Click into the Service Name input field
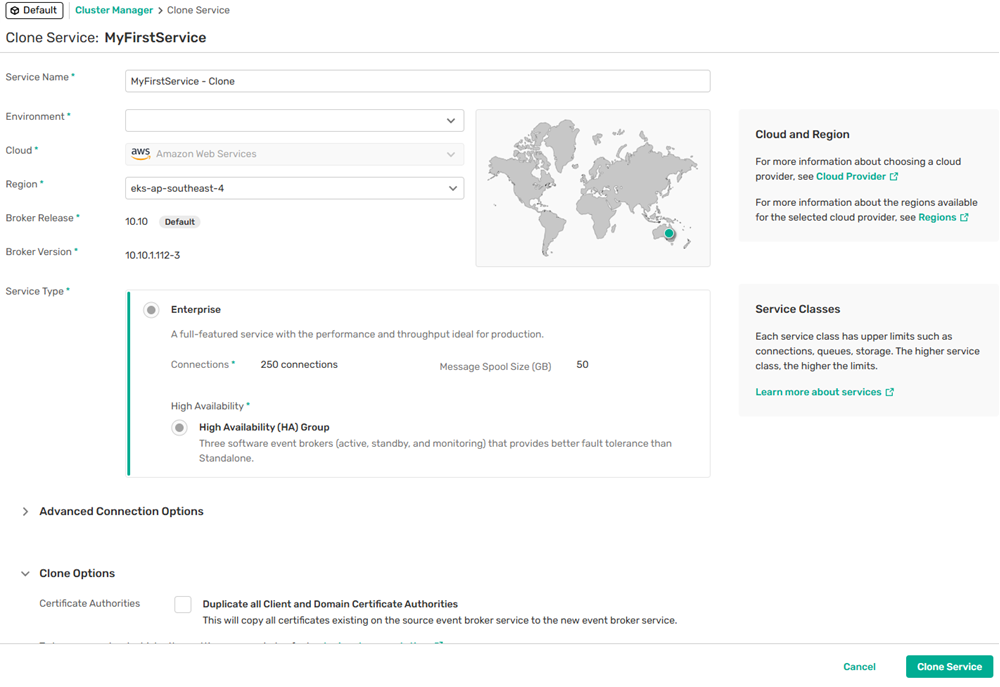The image size is (1000, 687). (417, 81)
